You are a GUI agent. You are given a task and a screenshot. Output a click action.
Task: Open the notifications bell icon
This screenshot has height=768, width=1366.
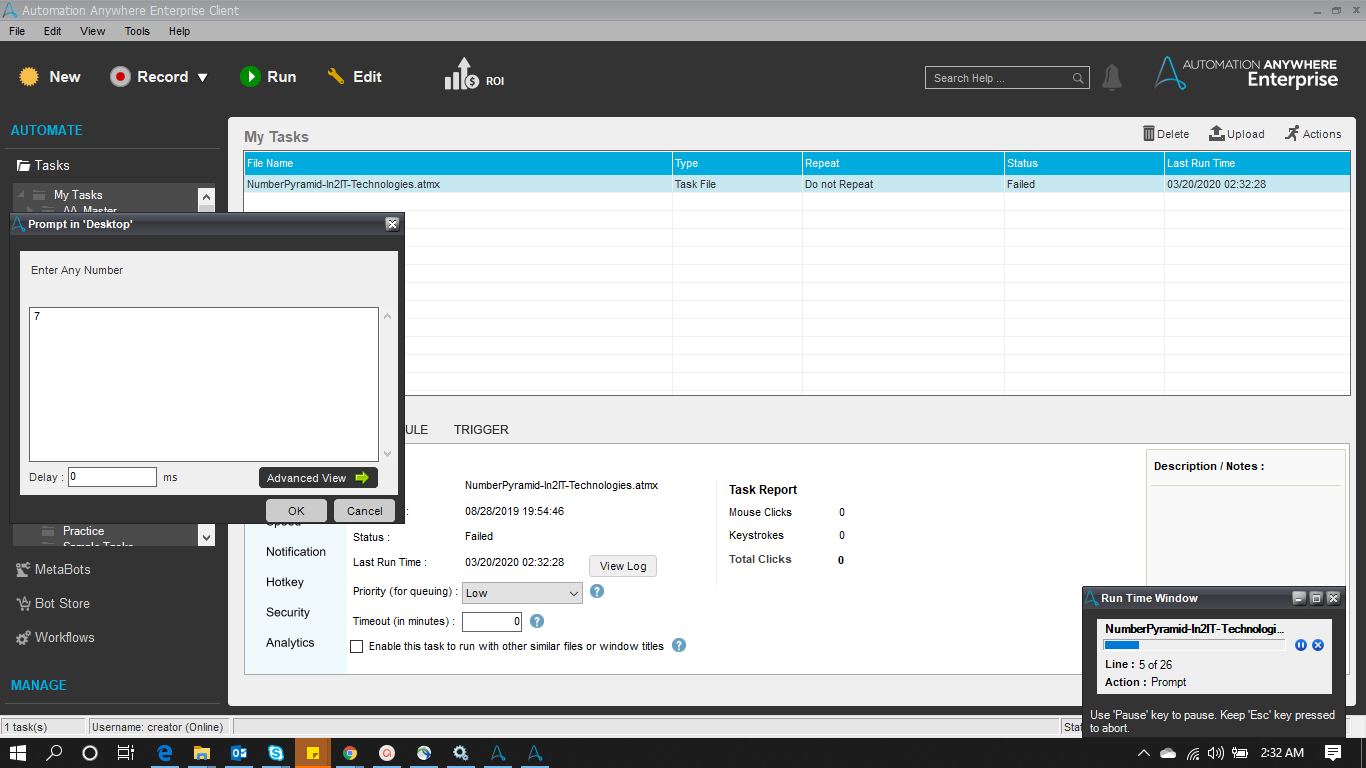(1111, 77)
